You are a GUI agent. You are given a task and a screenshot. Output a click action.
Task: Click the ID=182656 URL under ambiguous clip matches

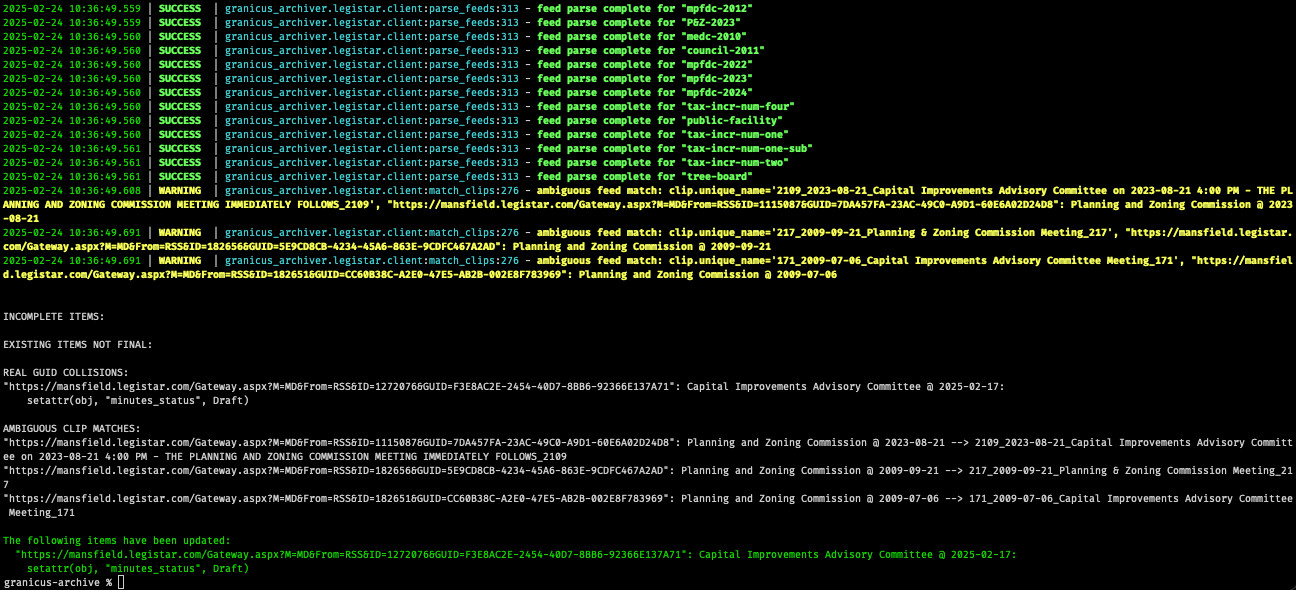[x=338, y=470]
